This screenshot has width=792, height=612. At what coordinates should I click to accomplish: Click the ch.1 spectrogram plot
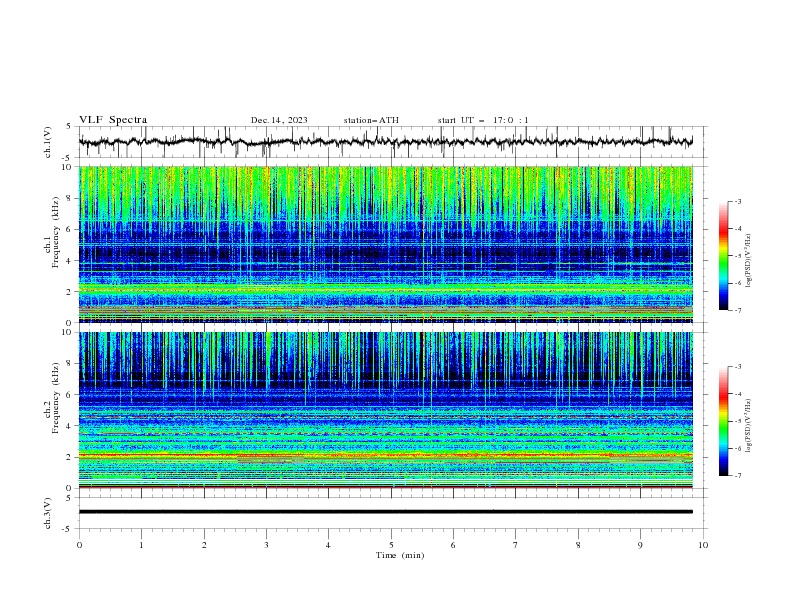click(x=385, y=244)
